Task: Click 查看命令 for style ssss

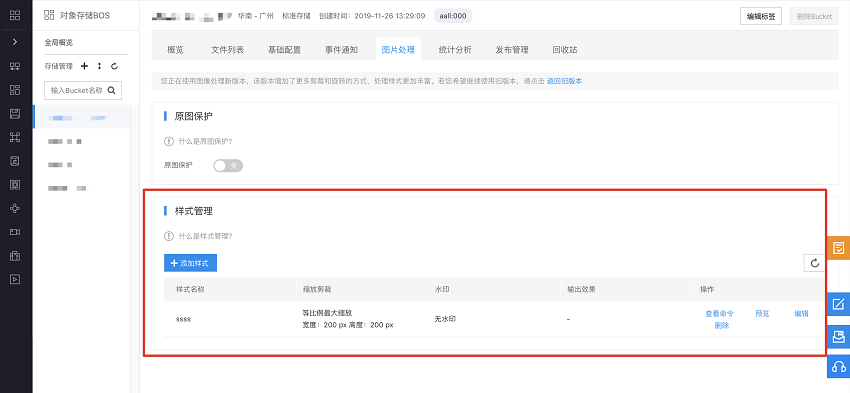Action: [x=719, y=313]
